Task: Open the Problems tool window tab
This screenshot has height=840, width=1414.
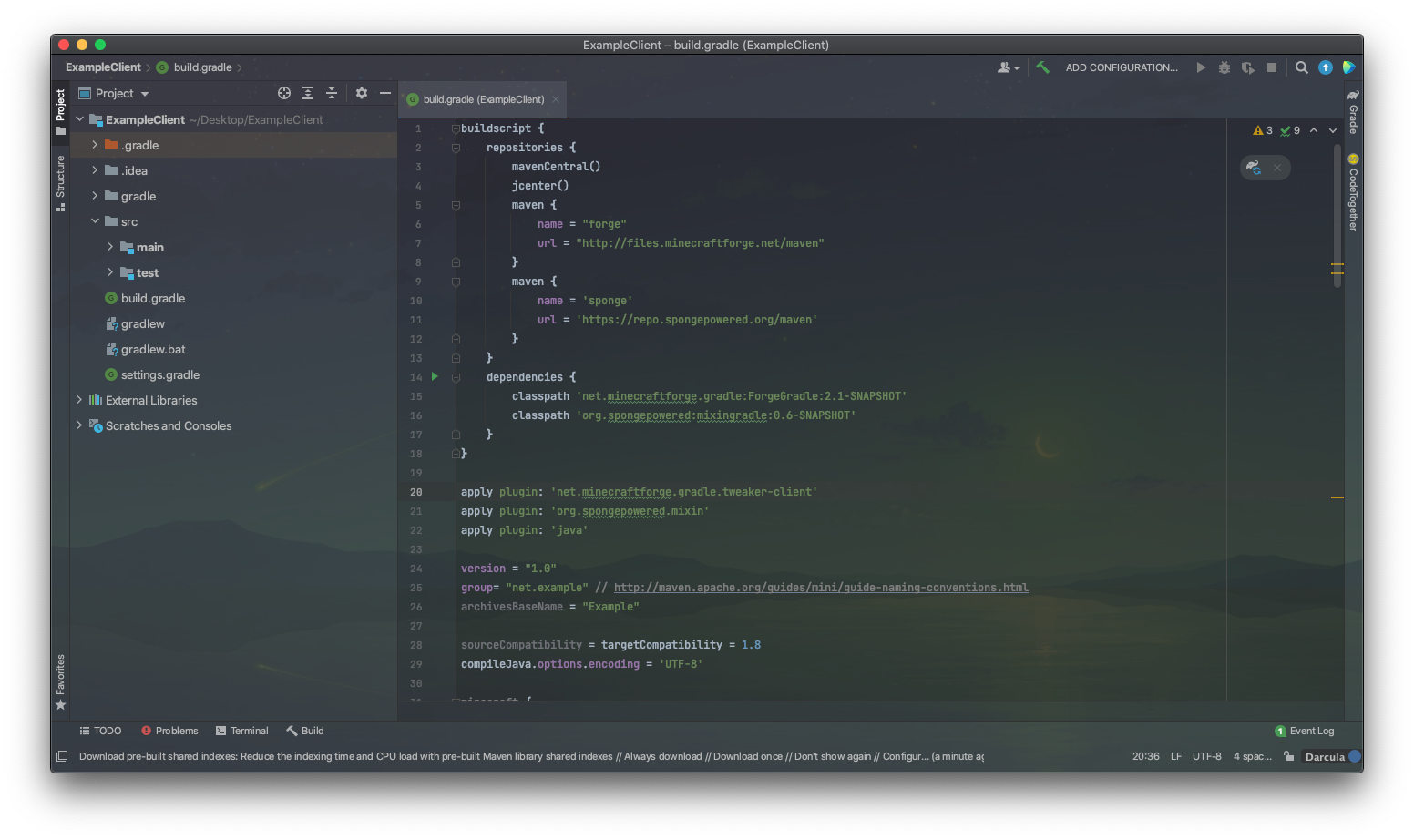Action: (x=169, y=731)
